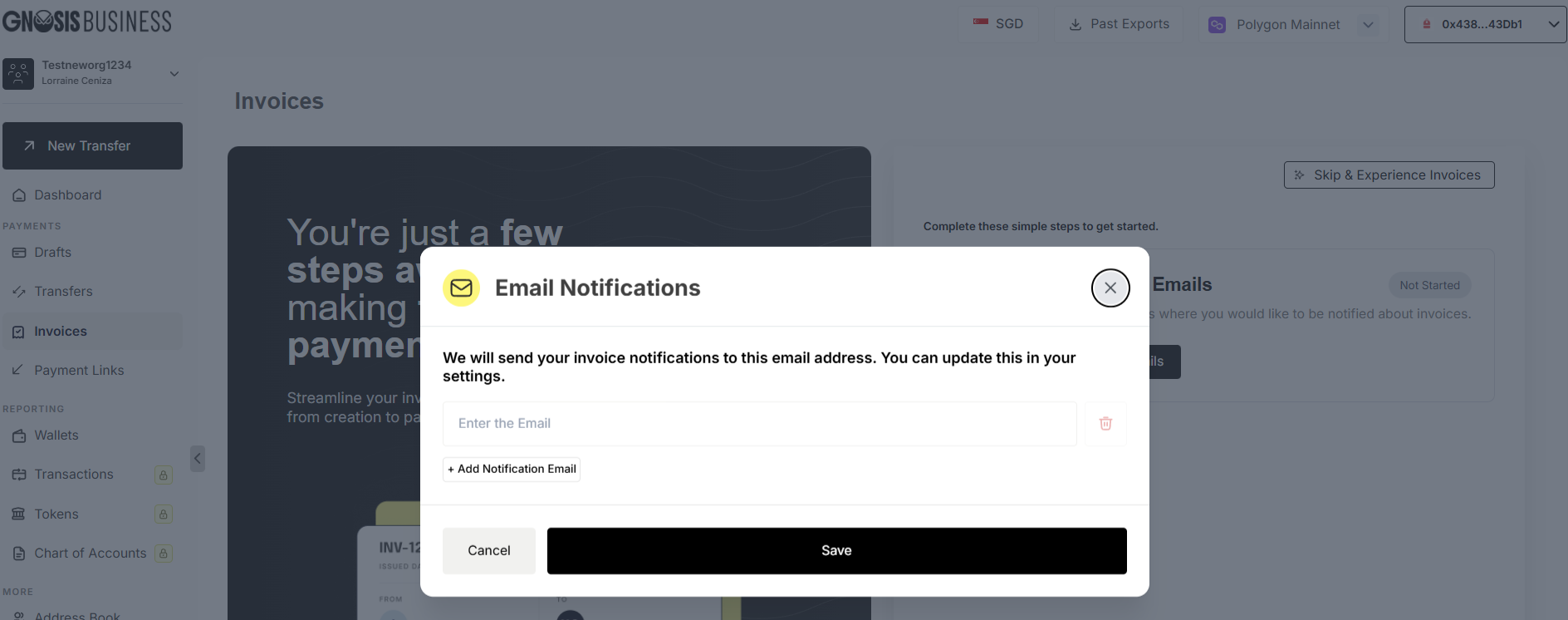
Task: Click the yellow envelope icon
Action: (x=461, y=288)
